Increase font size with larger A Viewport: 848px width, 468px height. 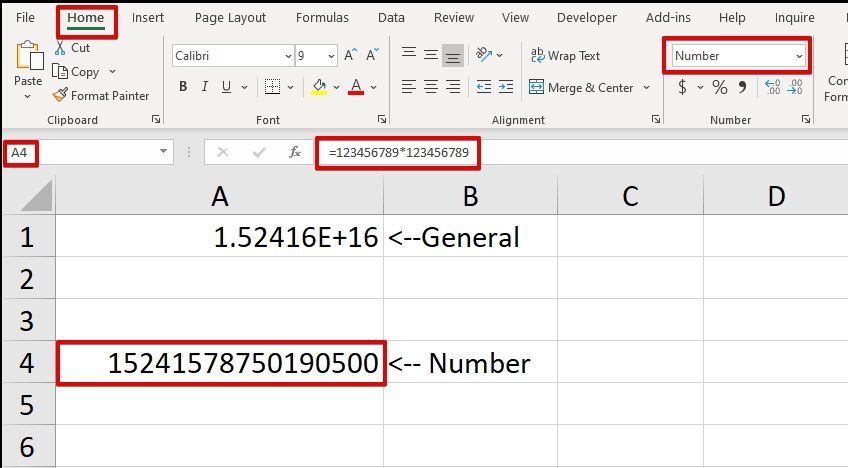point(350,55)
